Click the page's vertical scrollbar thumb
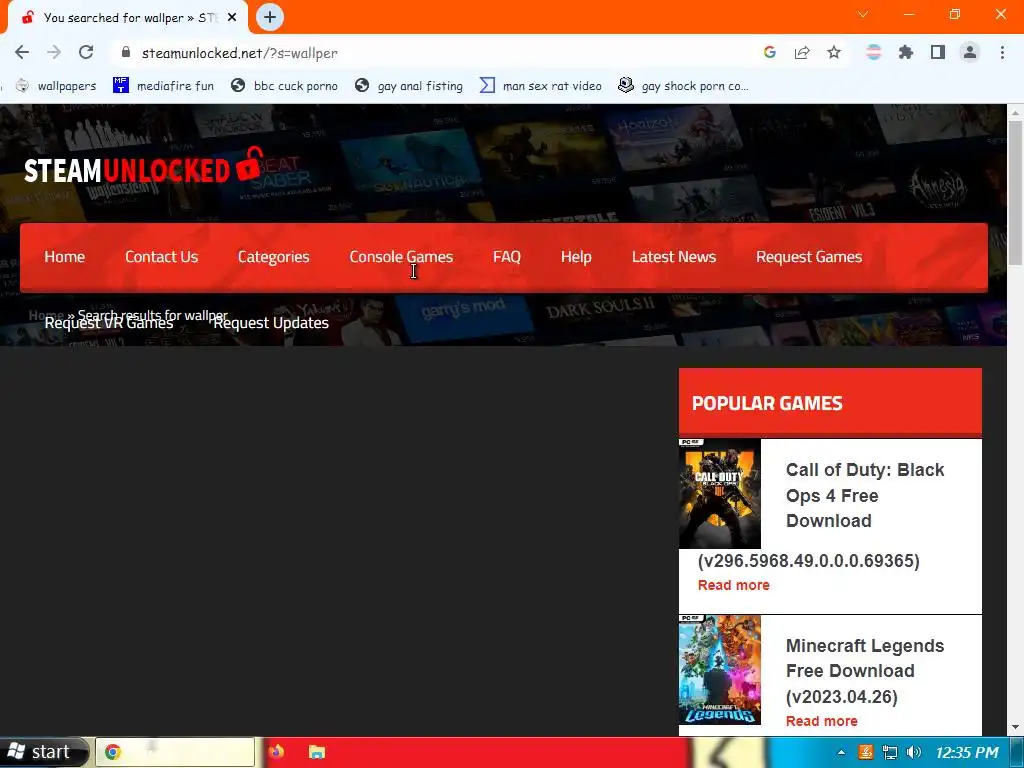 [x=1016, y=193]
